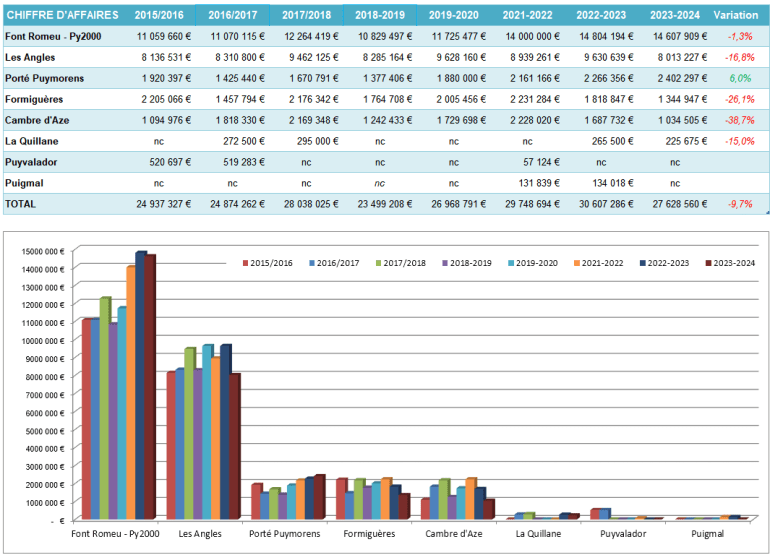Viewport: 770px width, 555px height.
Task: Click the -38,7% variation cell
Action: (738, 119)
